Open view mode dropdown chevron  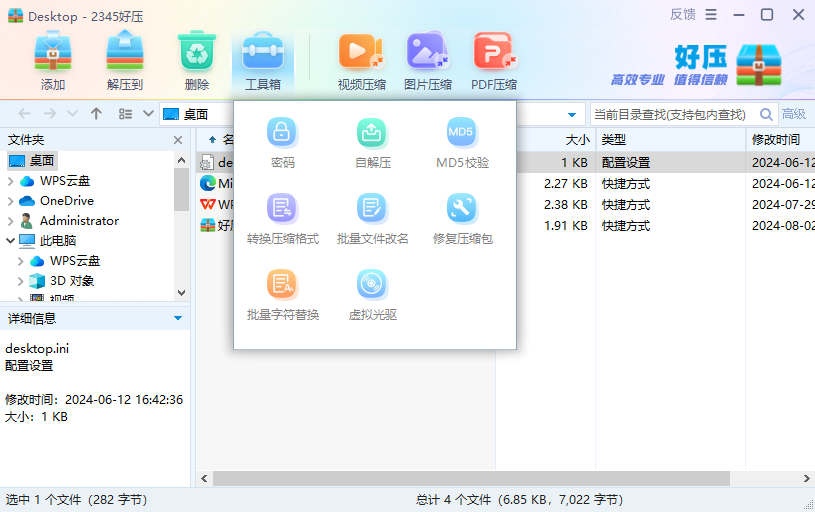pos(148,114)
